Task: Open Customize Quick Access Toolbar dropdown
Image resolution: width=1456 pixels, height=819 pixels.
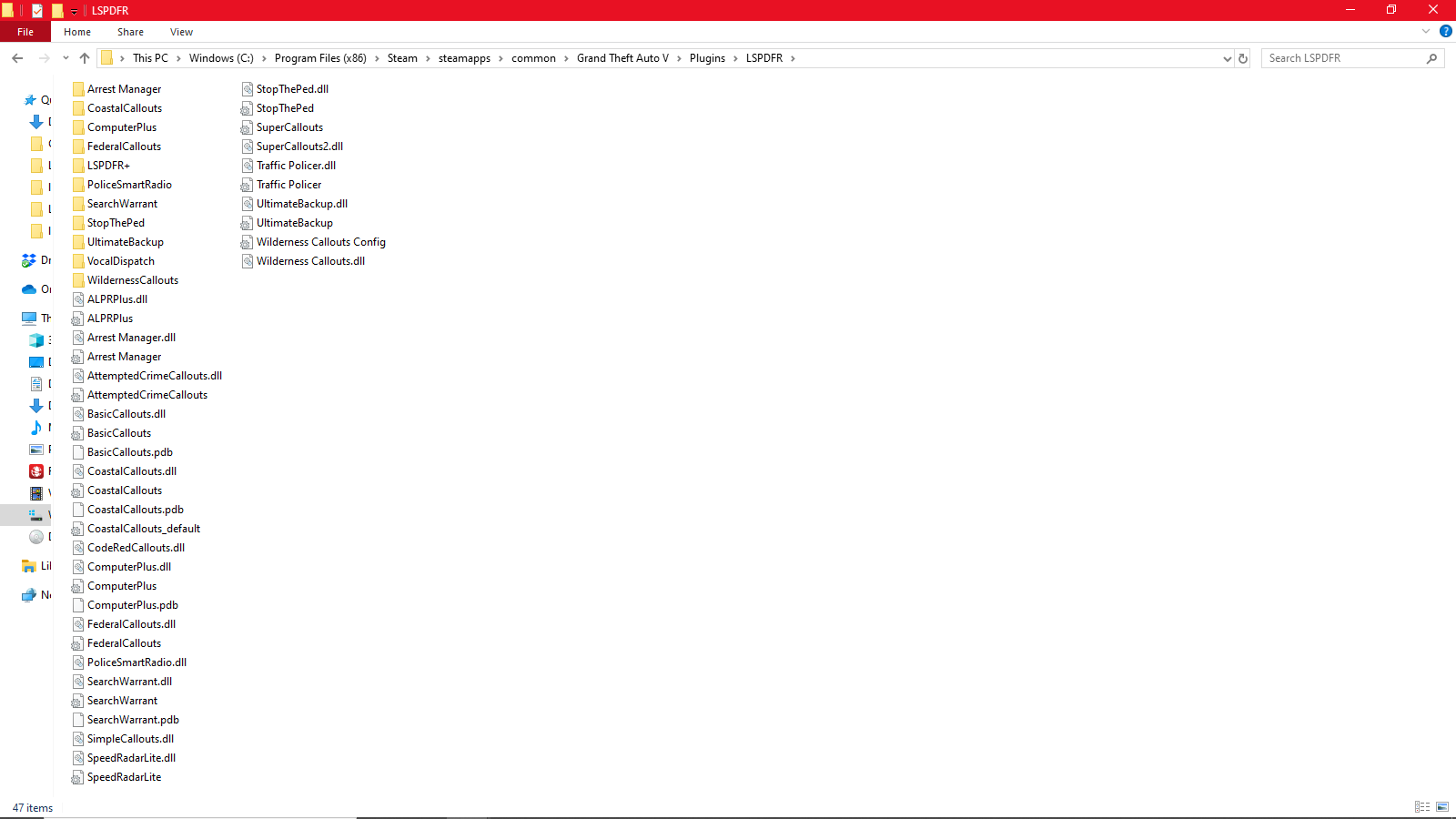Action: click(x=74, y=11)
